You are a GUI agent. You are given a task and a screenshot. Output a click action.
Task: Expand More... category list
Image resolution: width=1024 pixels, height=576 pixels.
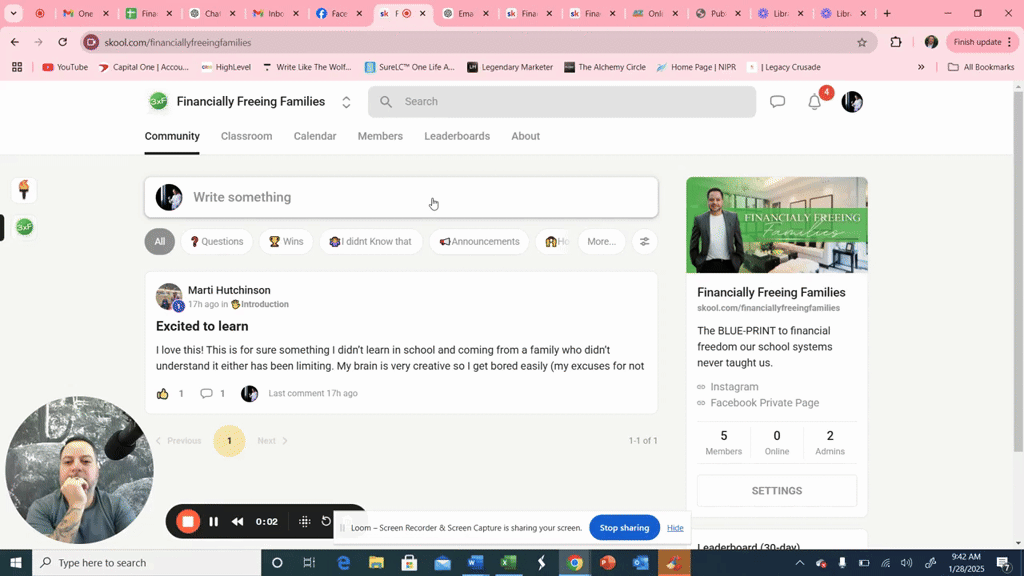pos(601,242)
